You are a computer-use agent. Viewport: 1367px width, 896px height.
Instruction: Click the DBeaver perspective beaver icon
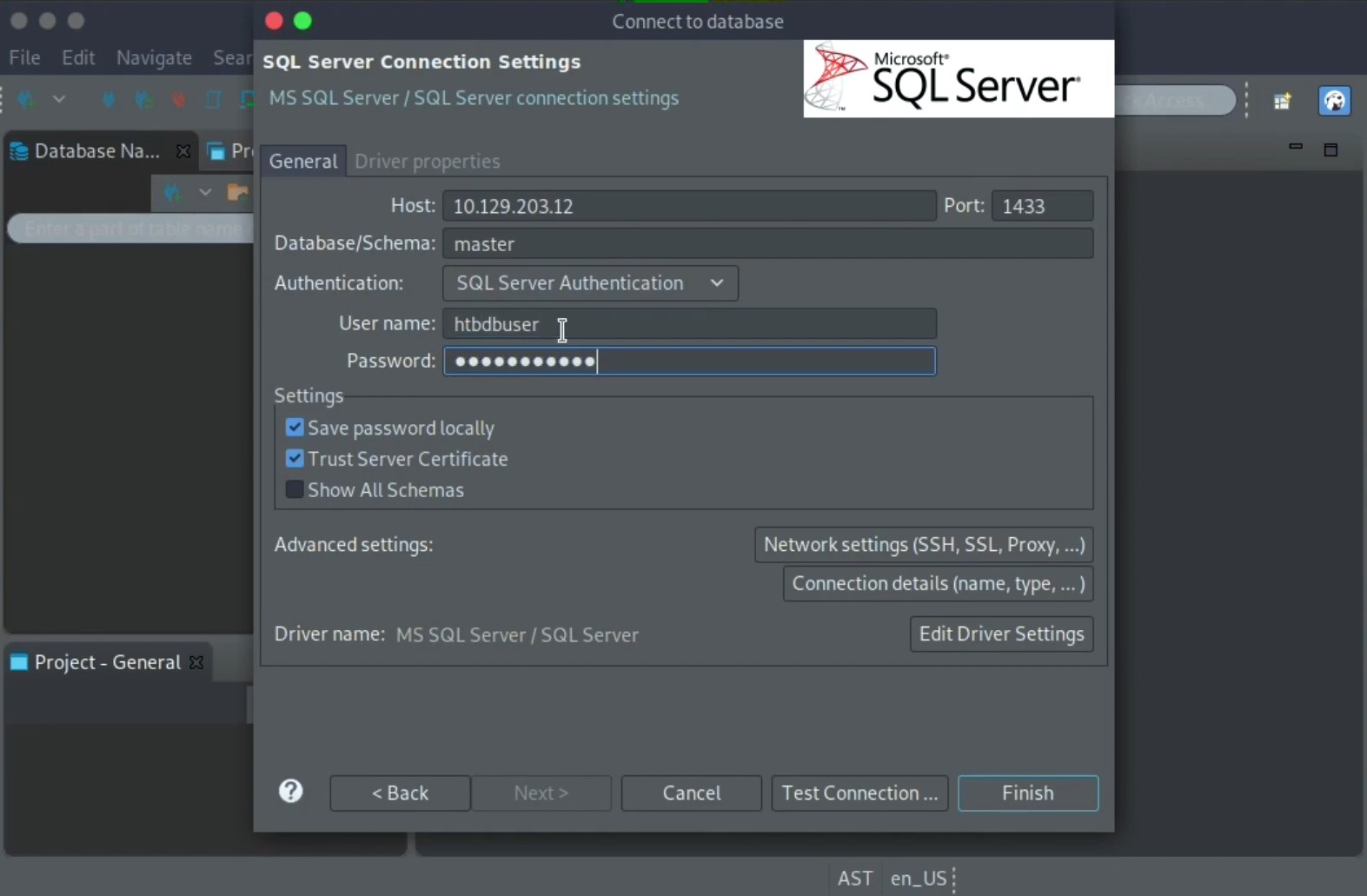pos(1335,101)
